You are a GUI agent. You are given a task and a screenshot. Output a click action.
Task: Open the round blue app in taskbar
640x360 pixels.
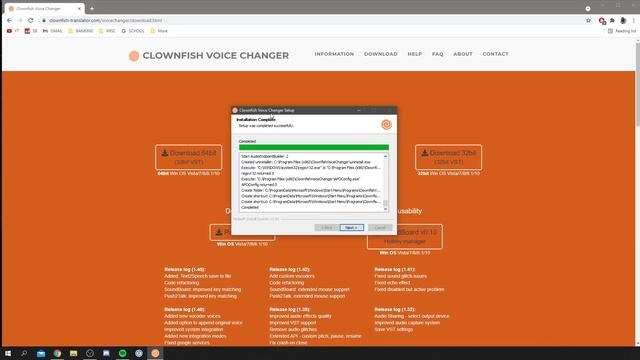pyautogui.click(x=139, y=353)
